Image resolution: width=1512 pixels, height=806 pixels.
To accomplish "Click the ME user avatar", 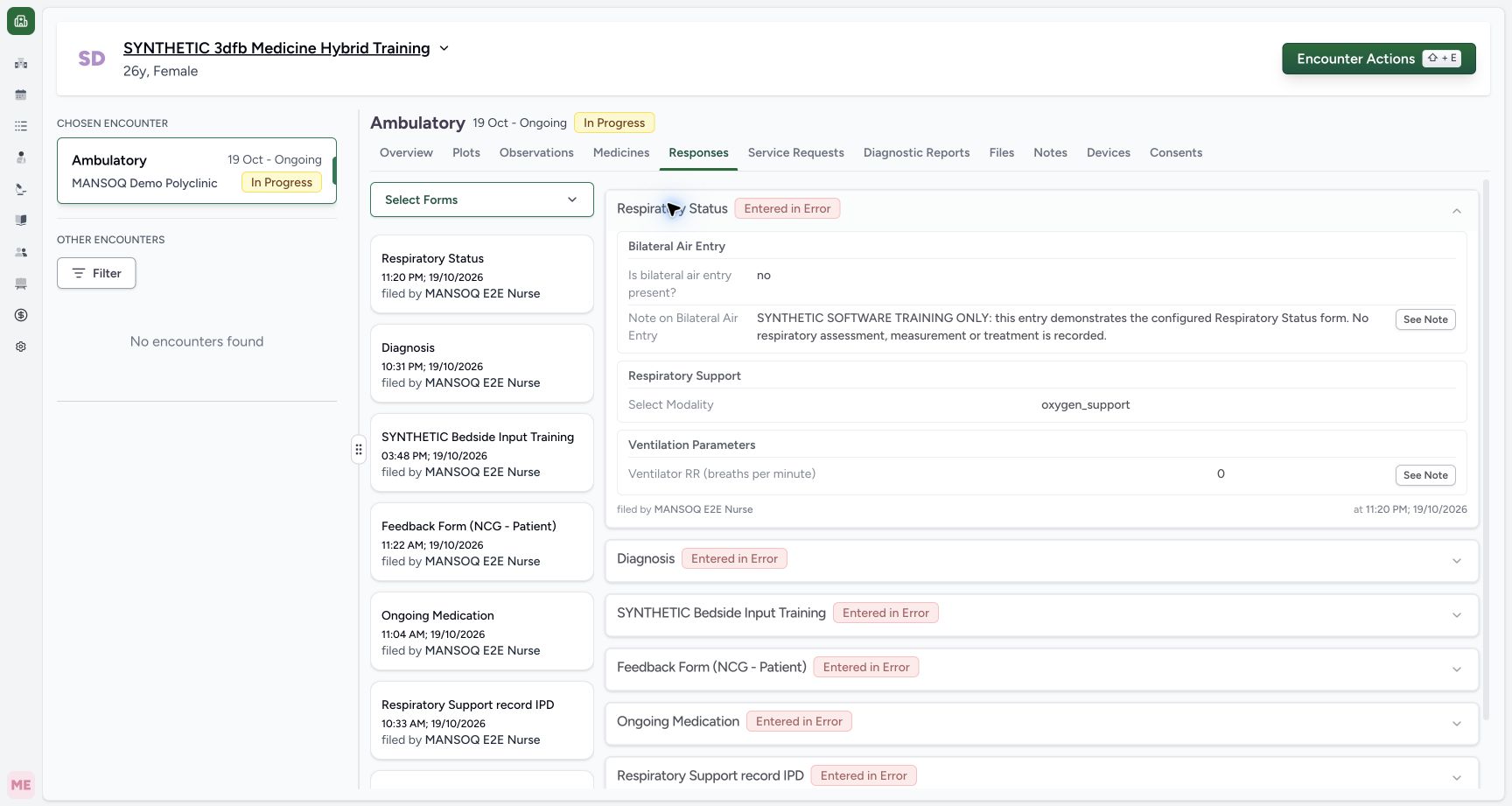I will [21, 785].
